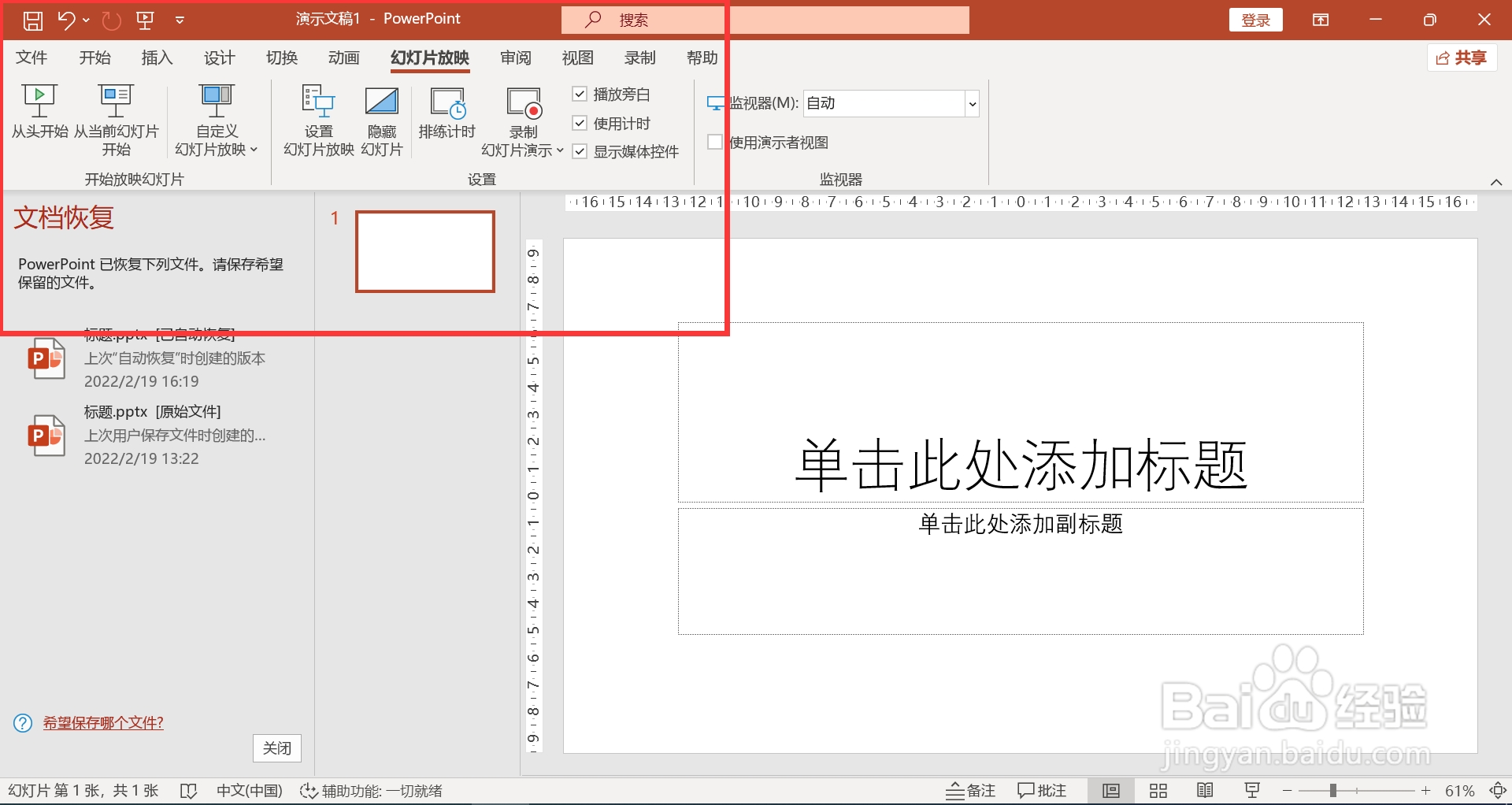The width and height of the screenshot is (1512, 805).
Task: Click the 搜索 search box
Action: (x=765, y=20)
